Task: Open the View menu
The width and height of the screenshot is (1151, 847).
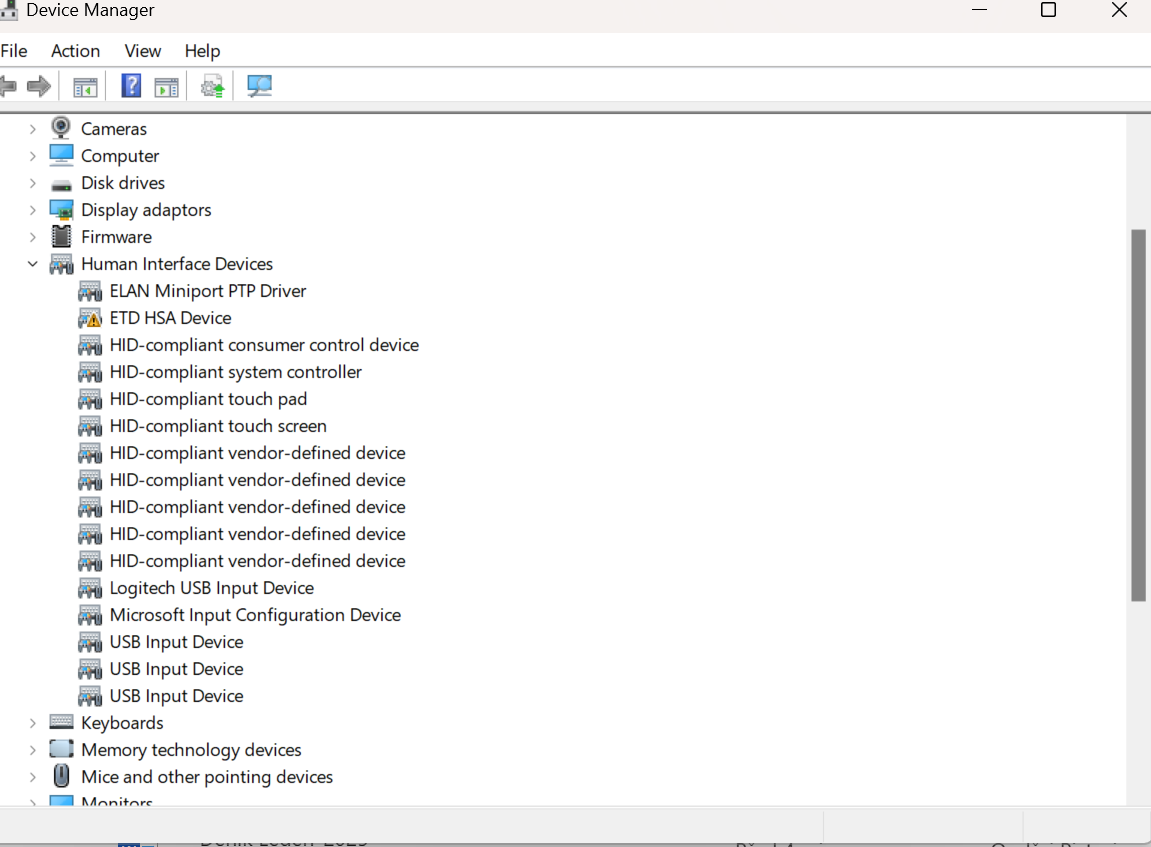Action: [x=142, y=51]
